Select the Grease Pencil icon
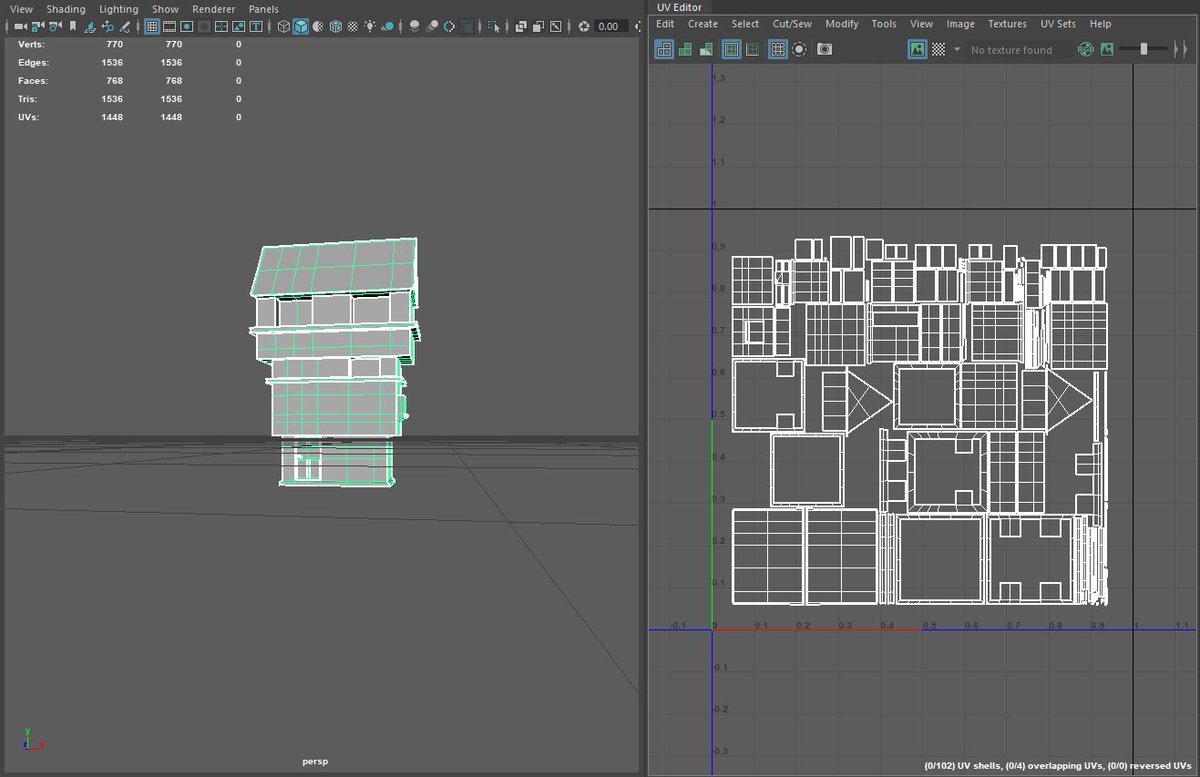Viewport: 1200px width, 777px height. (x=124, y=26)
